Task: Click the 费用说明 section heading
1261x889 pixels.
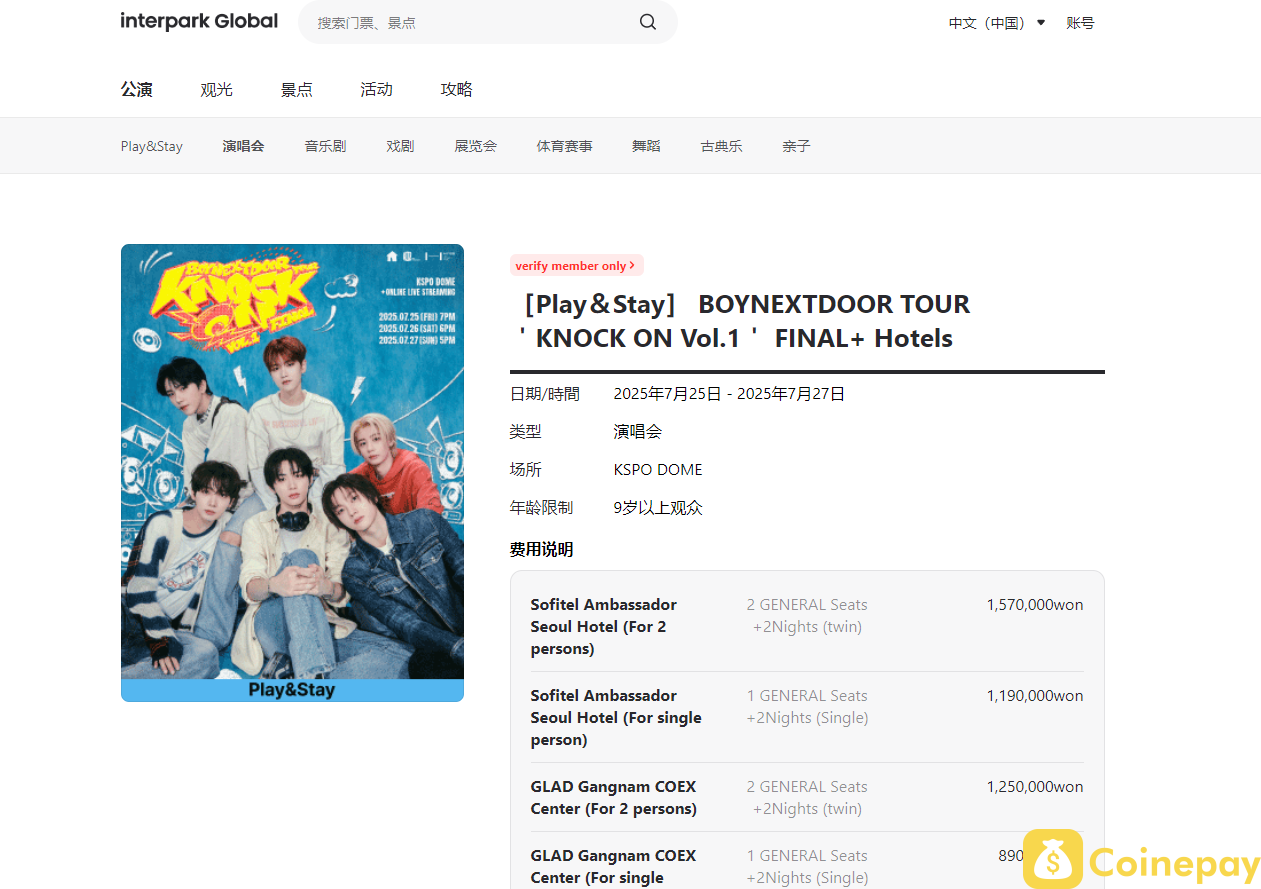Action: click(x=541, y=549)
